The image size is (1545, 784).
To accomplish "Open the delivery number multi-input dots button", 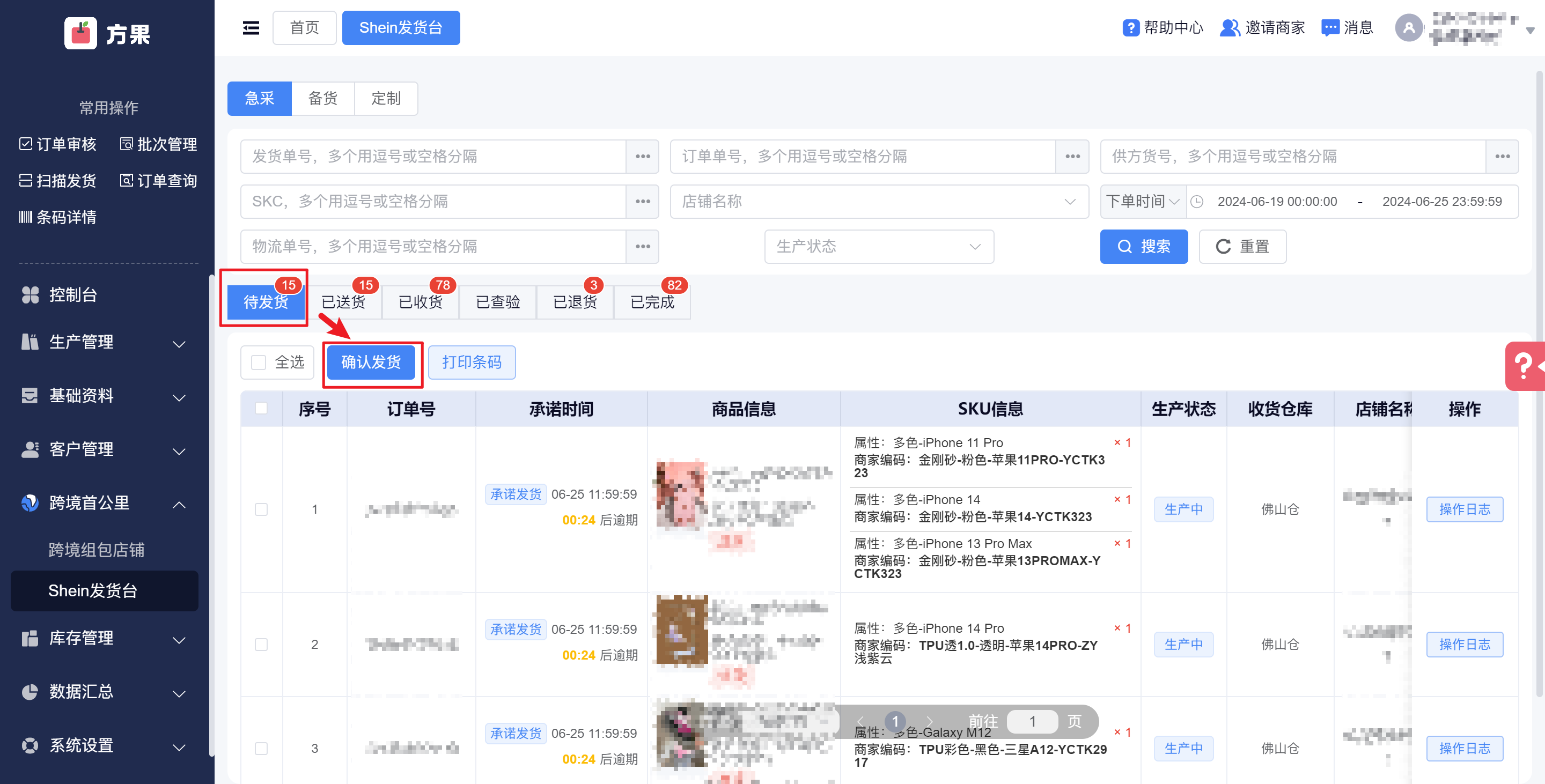I will click(x=642, y=157).
